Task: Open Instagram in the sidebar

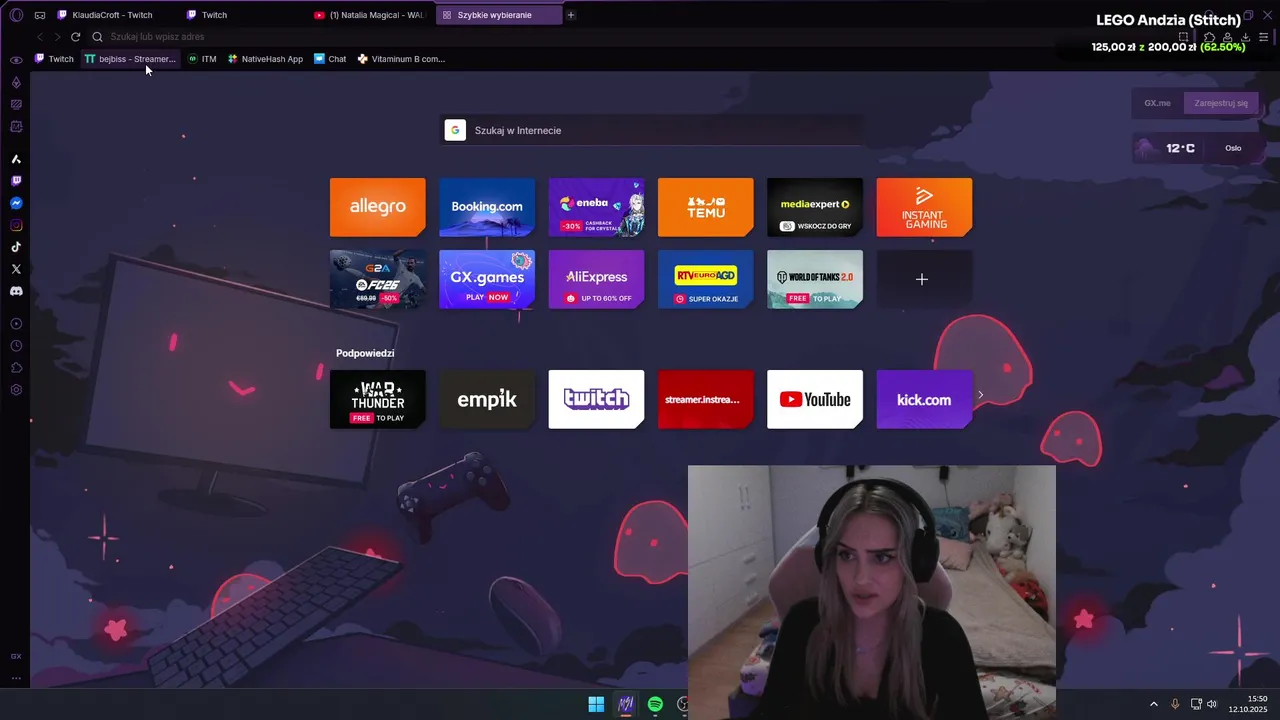Action: point(16,225)
